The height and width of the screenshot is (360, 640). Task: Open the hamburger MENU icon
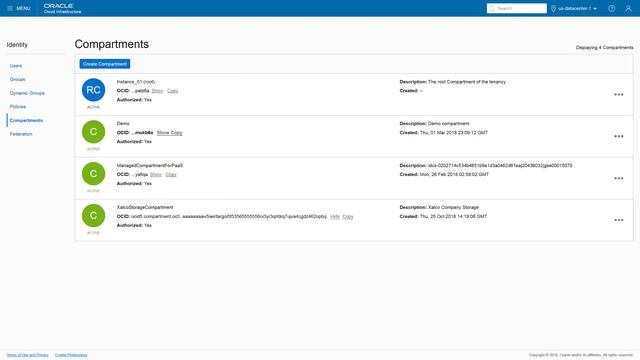click(10, 8)
